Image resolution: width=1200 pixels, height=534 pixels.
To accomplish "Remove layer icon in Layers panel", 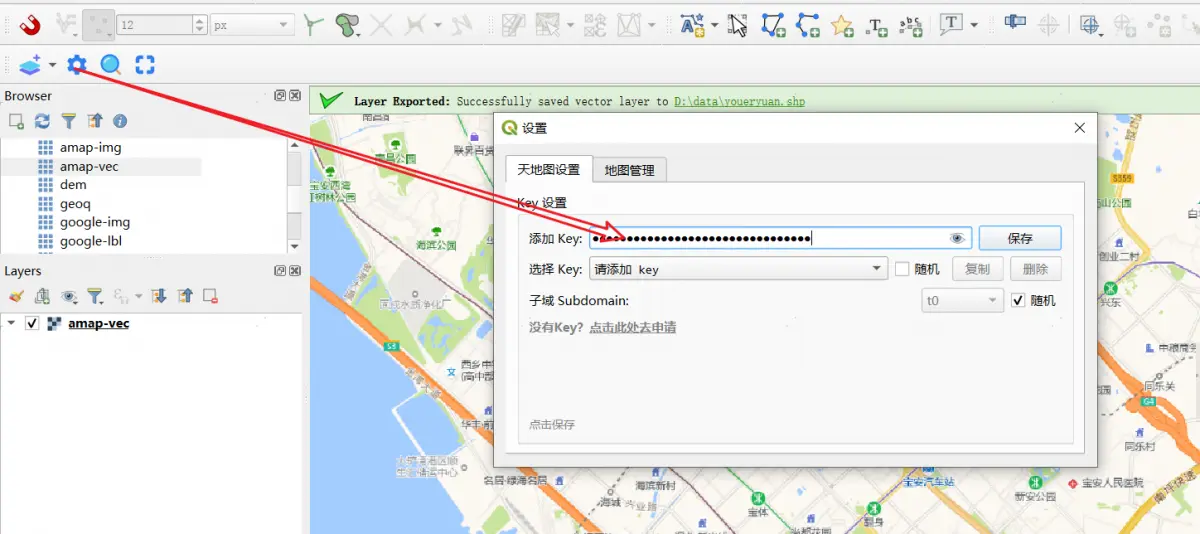I will (x=210, y=296).
